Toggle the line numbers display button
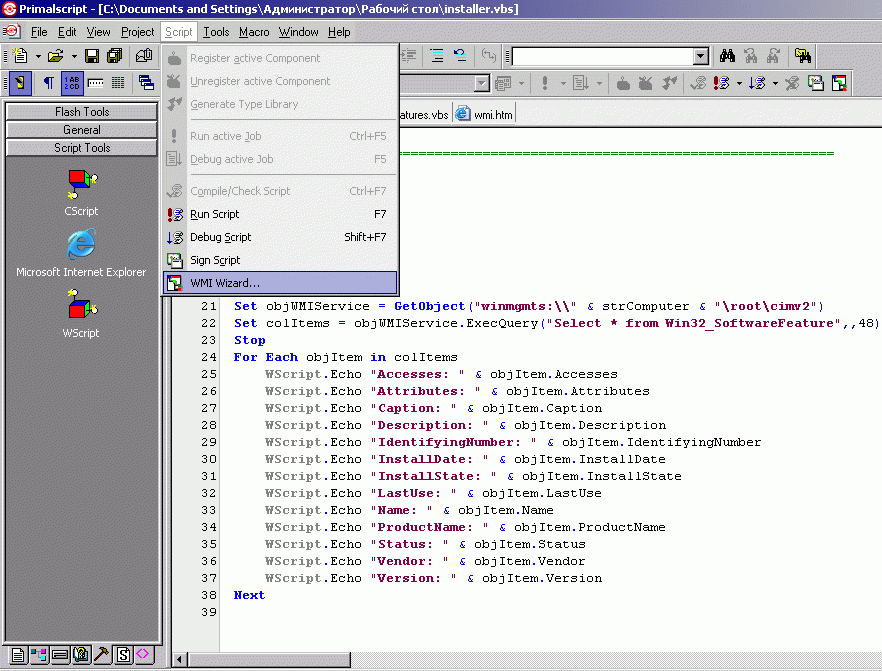Viewport: 882px width, 671px height. click(73, 83)
